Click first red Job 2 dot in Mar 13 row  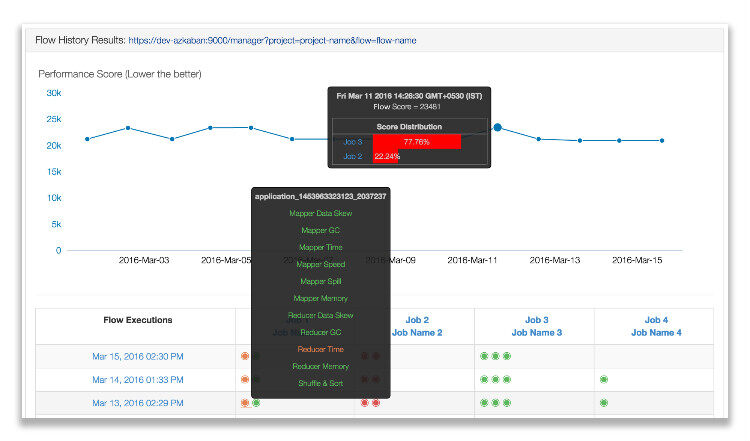(x=364, y=403)
